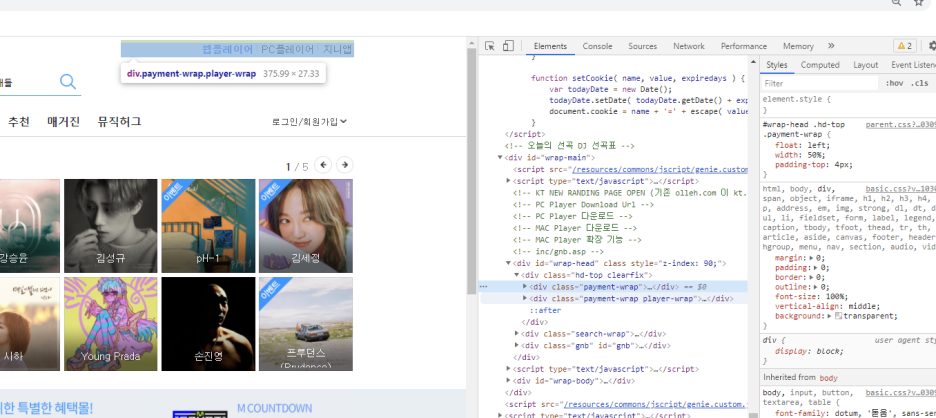Expand the search-wrap div node
The height and width of the screenshot is (418, 936).
(517, 334)
